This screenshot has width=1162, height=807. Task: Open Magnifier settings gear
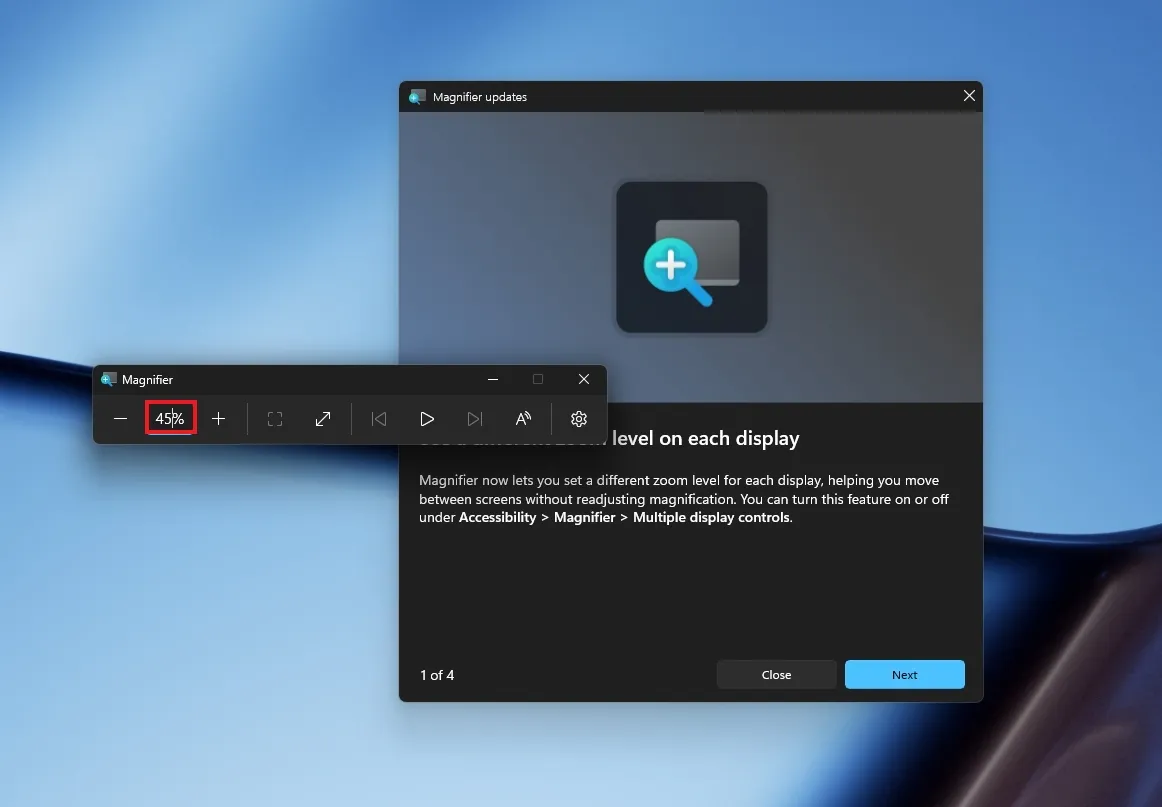(579, 419)
